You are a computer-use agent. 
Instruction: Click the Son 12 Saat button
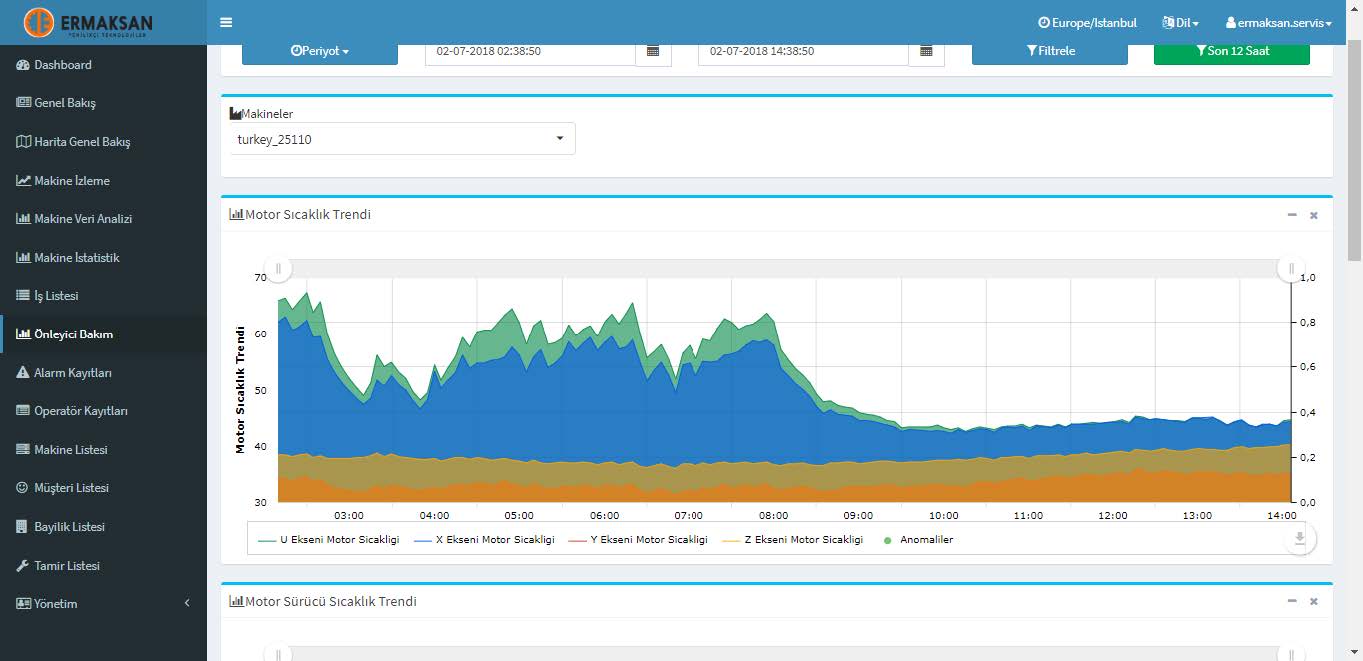[1231, 51]
